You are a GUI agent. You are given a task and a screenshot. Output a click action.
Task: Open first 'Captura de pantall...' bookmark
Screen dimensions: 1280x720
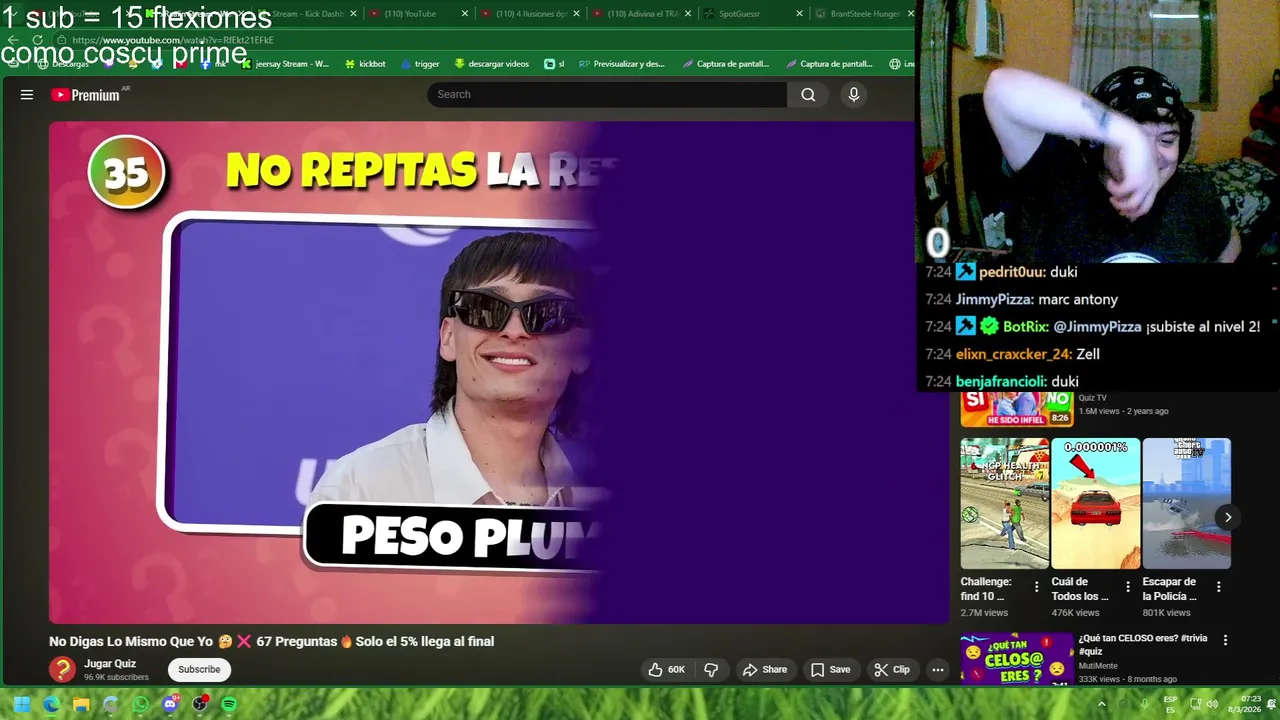tap(726, 64)
